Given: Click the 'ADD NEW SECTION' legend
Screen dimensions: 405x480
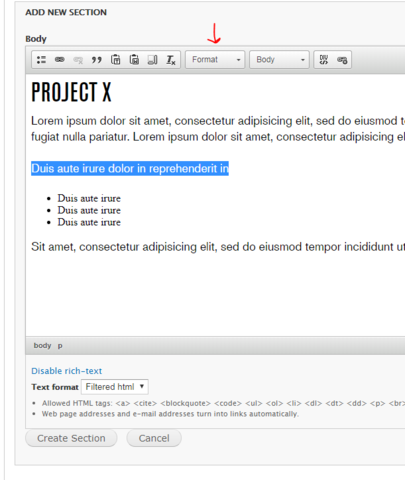Looking at the screenshot, I should pyautogui.click(x=66, y=12).
